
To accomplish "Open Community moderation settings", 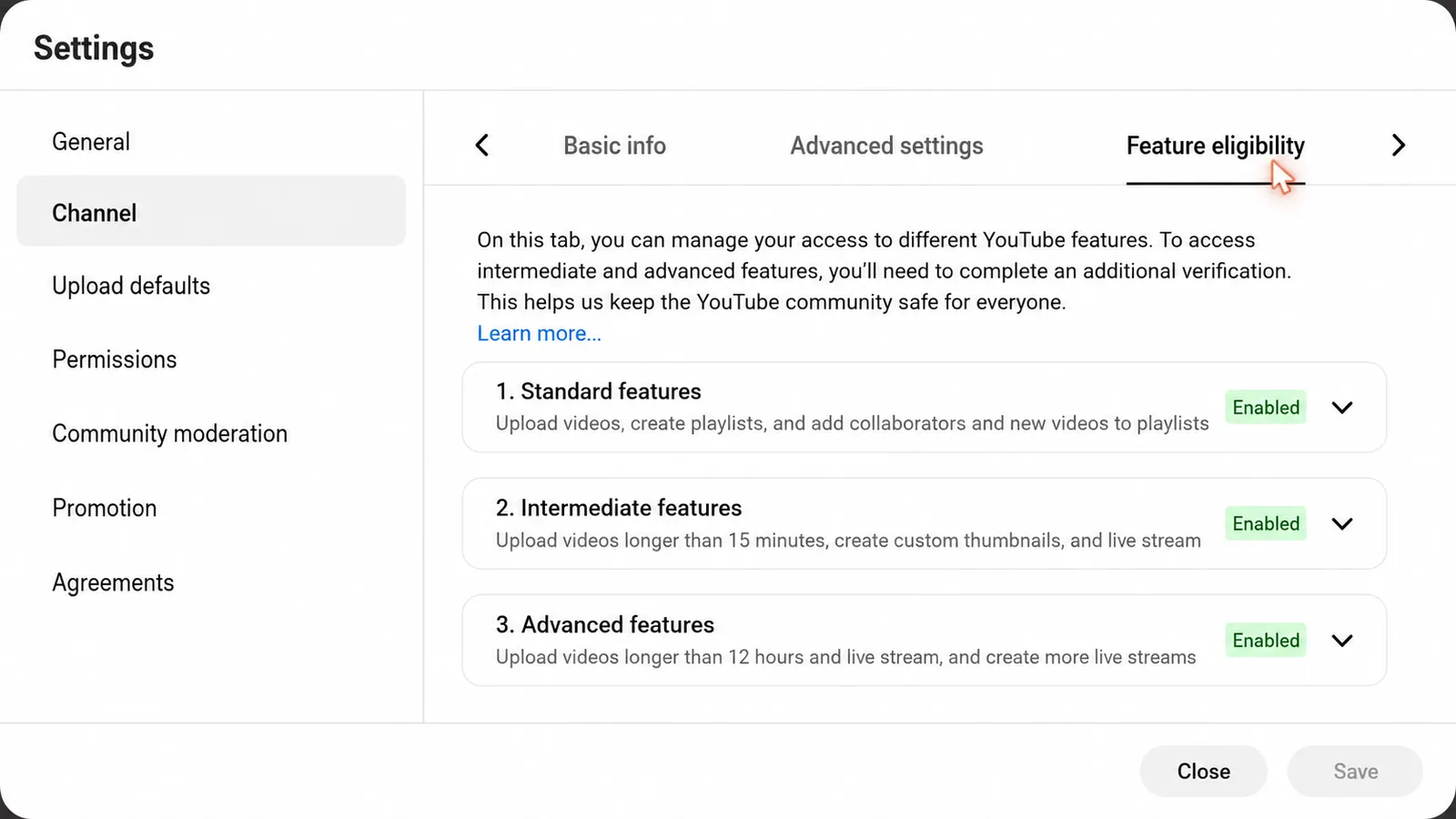I will click(170, 433).
